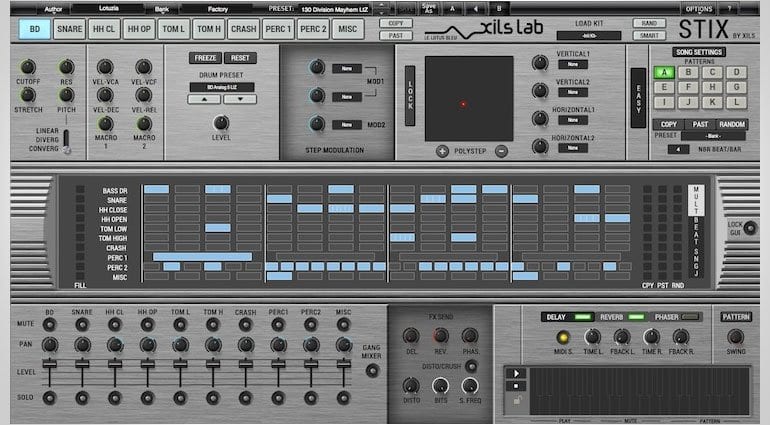
Task: Open the MOD2 source dropdown
Action: pos(347,125)
